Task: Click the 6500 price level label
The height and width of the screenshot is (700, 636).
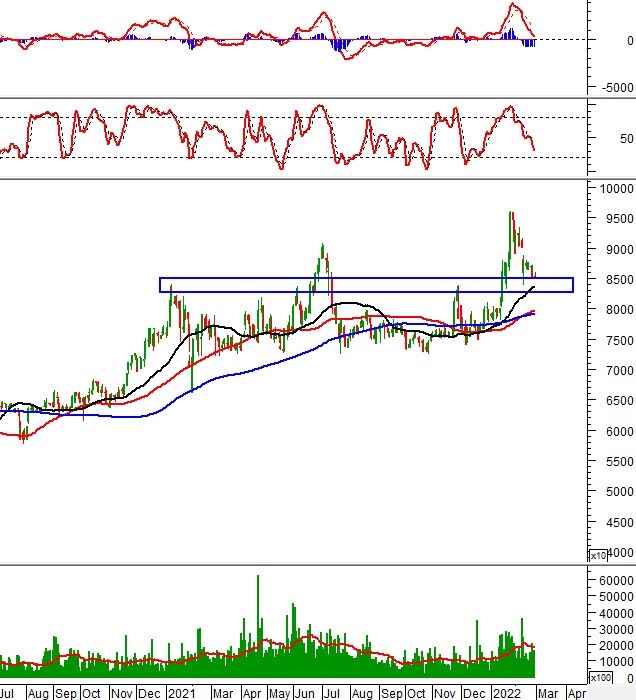Action: click(620, 400)
